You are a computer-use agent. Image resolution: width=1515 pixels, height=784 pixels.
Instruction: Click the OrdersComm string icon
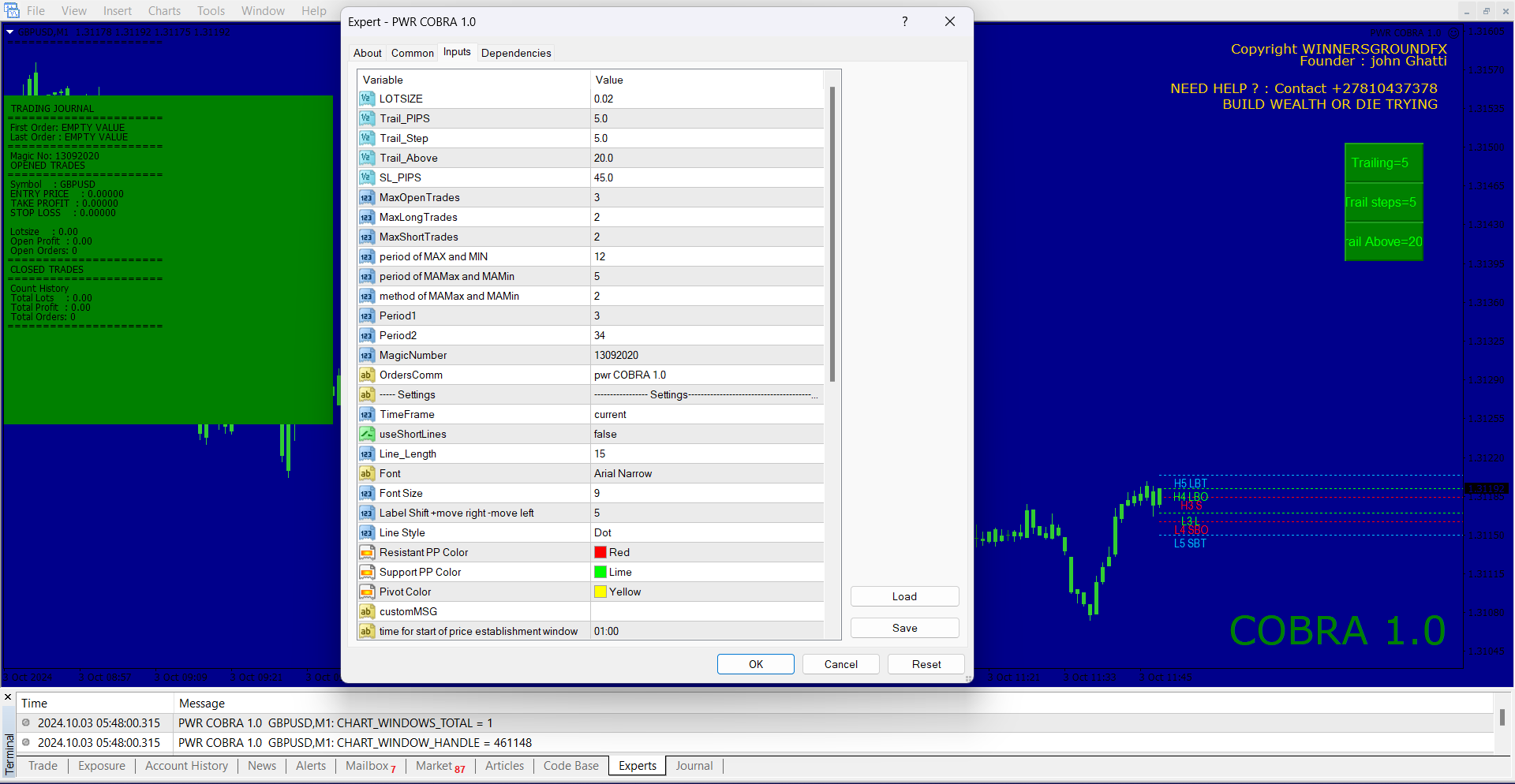[367, 375]
